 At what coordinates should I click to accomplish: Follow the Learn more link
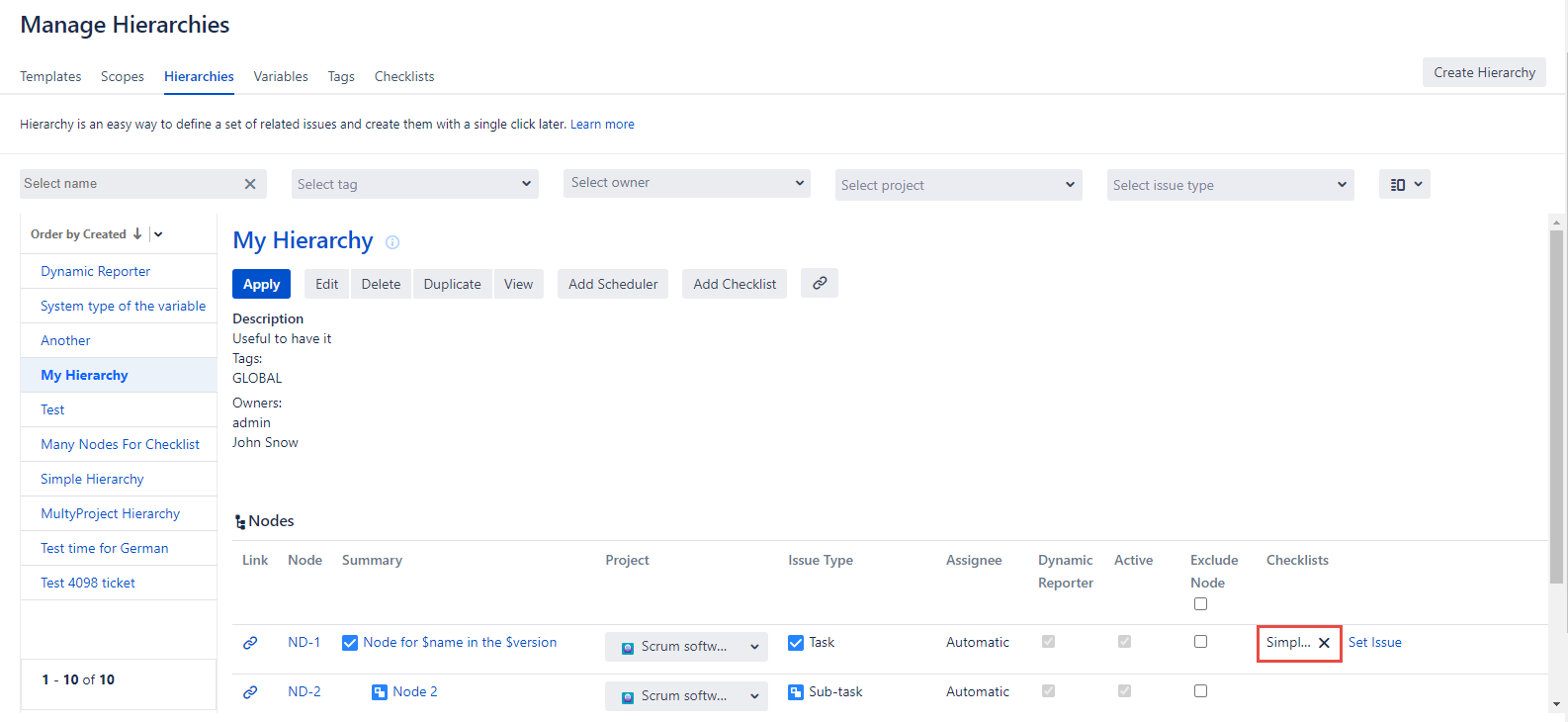602,125
